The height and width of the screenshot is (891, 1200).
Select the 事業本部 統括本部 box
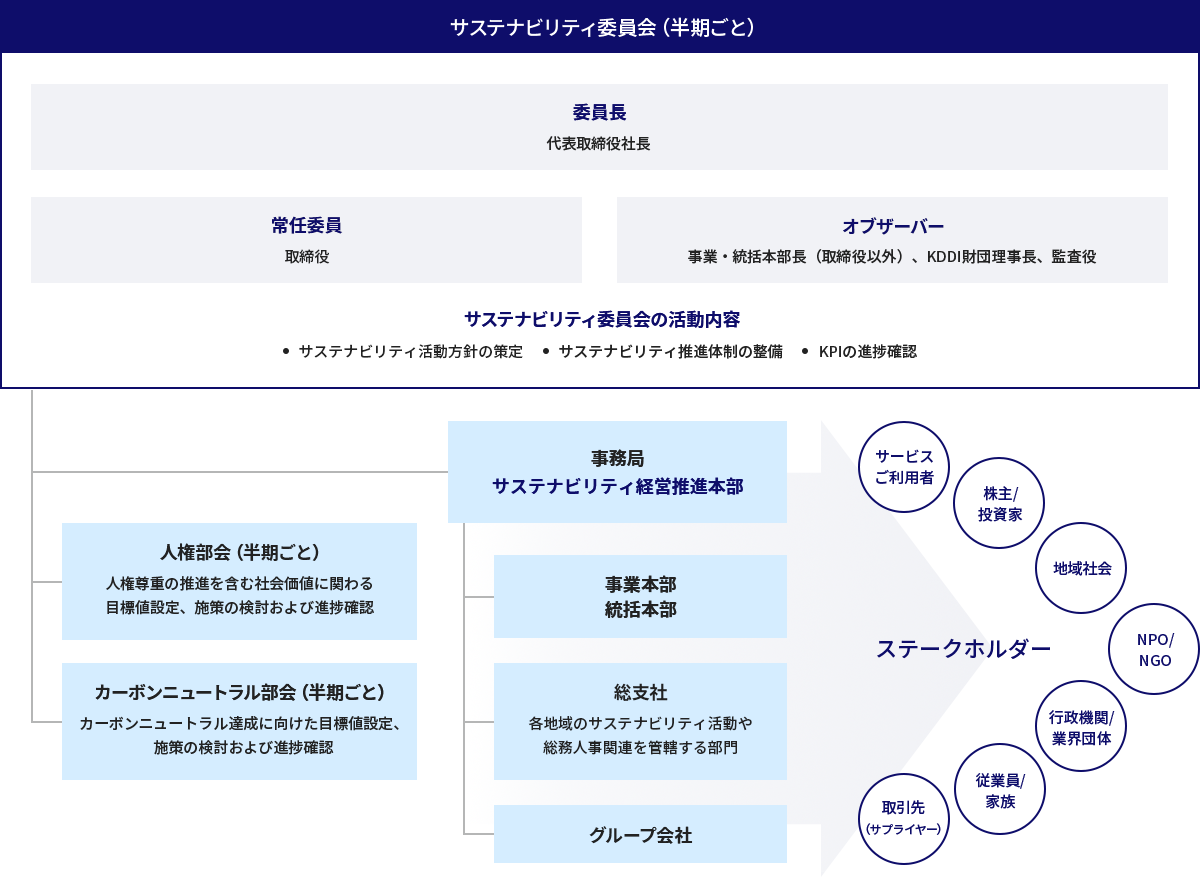[x=640, y=597]
